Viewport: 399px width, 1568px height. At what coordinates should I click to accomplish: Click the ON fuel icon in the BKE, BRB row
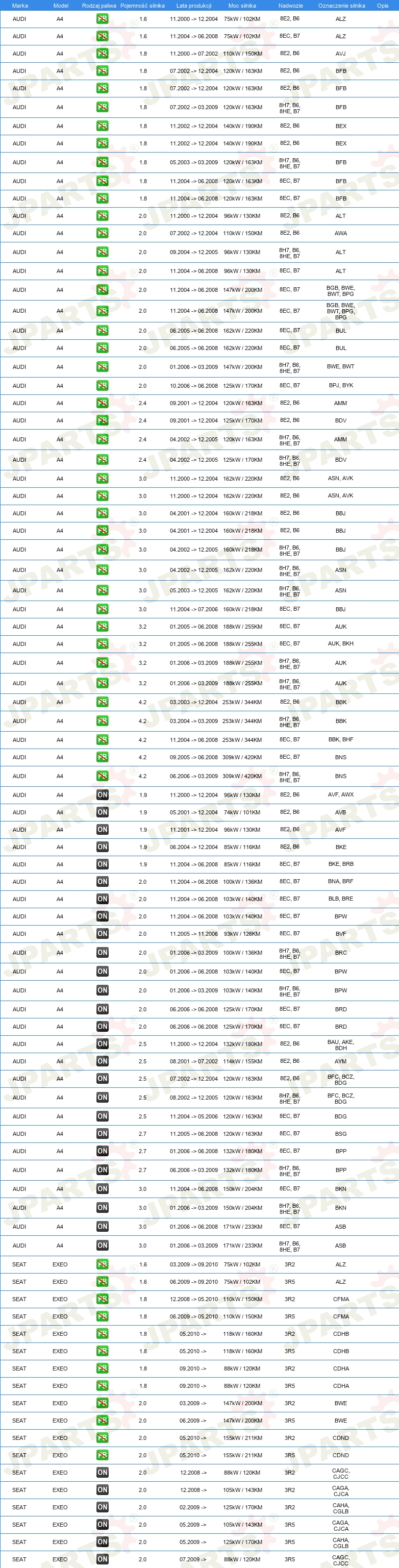click(102, 864)
